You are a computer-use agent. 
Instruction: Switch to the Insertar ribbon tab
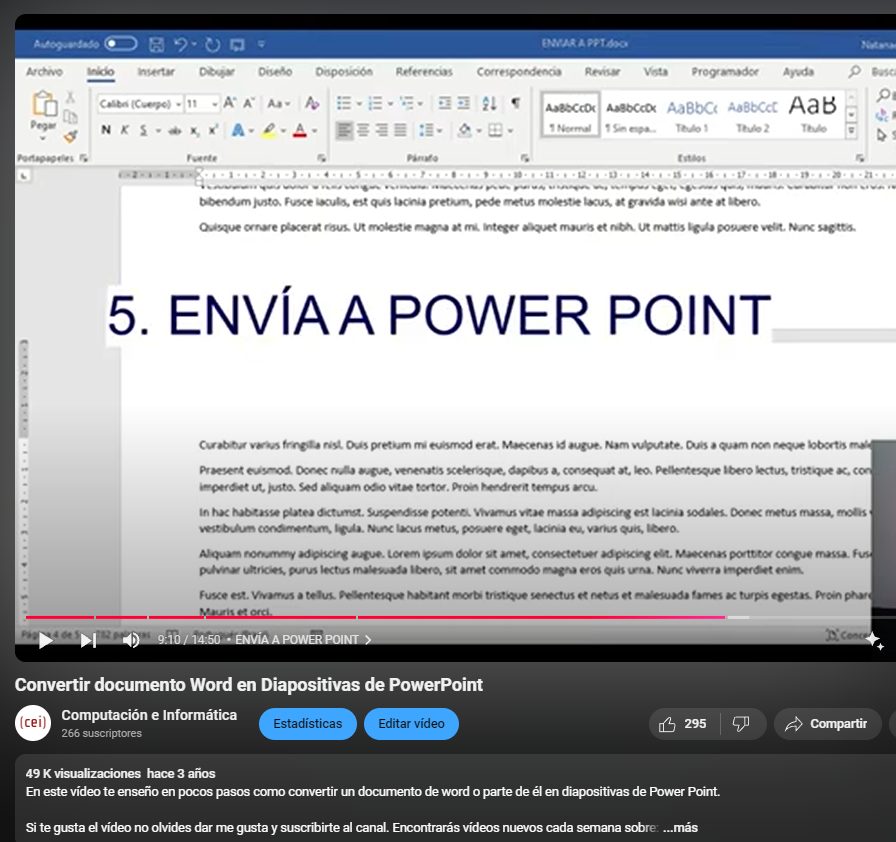pos(155,72)
